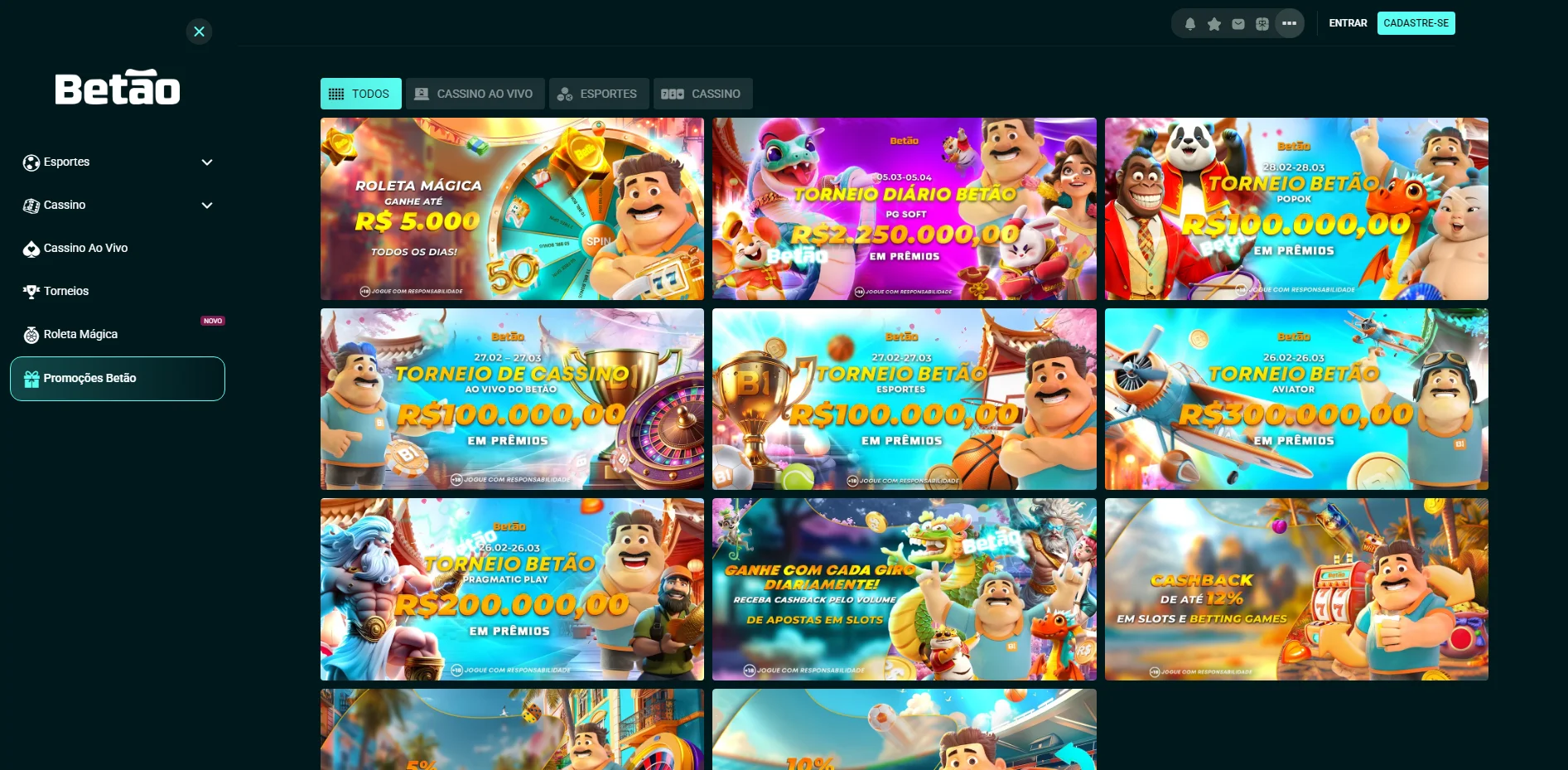Screen dimensions: 1568x770
Task: Go to Cassino Ao Vivo in sidebar
Action: click(118, 249)
